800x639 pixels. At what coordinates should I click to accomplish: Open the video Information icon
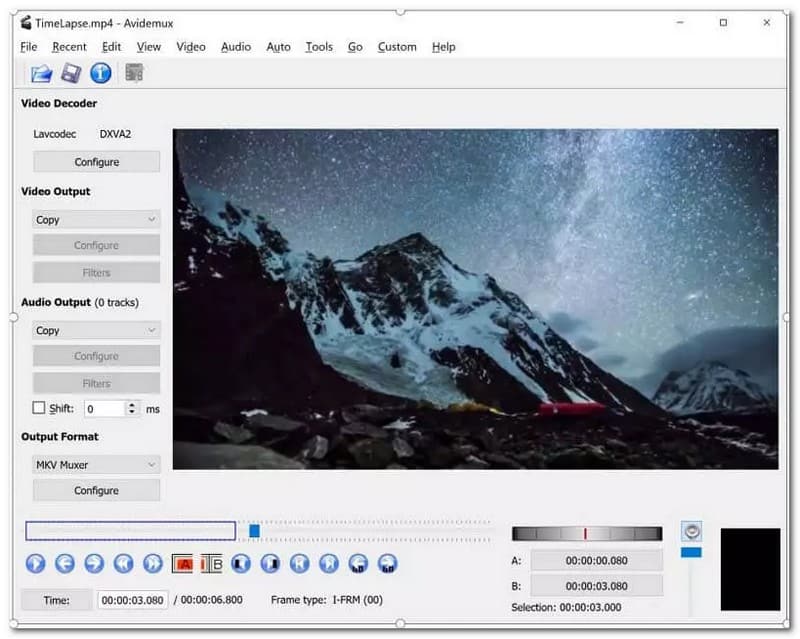[x=100, y=73]
